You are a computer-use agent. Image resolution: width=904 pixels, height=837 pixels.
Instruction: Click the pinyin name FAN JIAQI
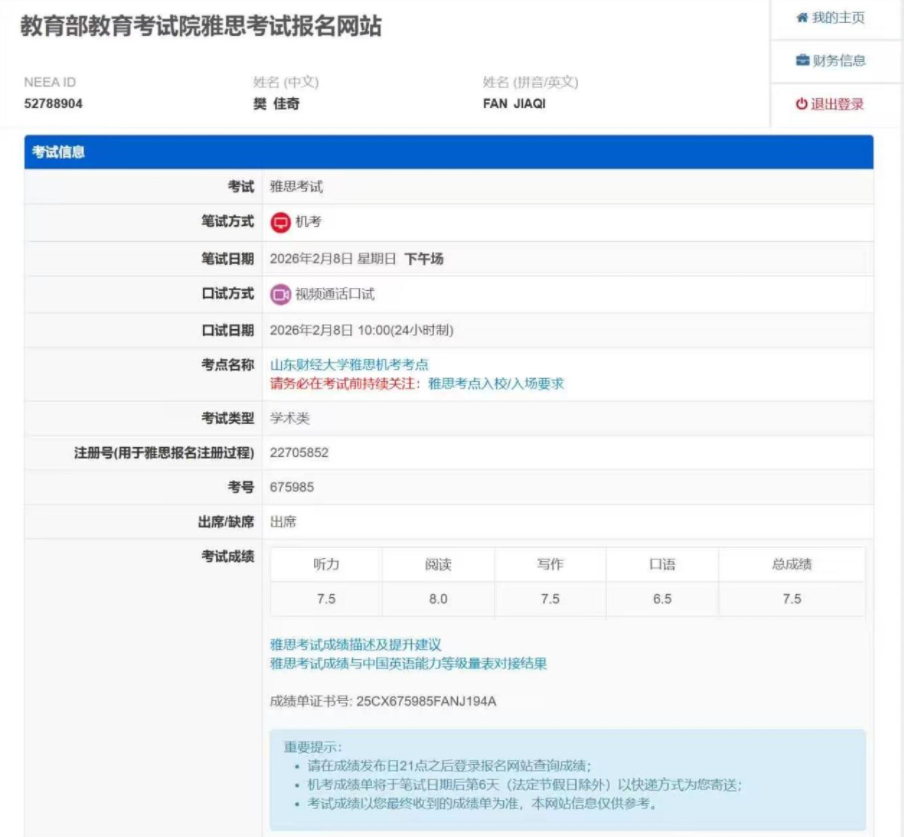coord(514,104)
